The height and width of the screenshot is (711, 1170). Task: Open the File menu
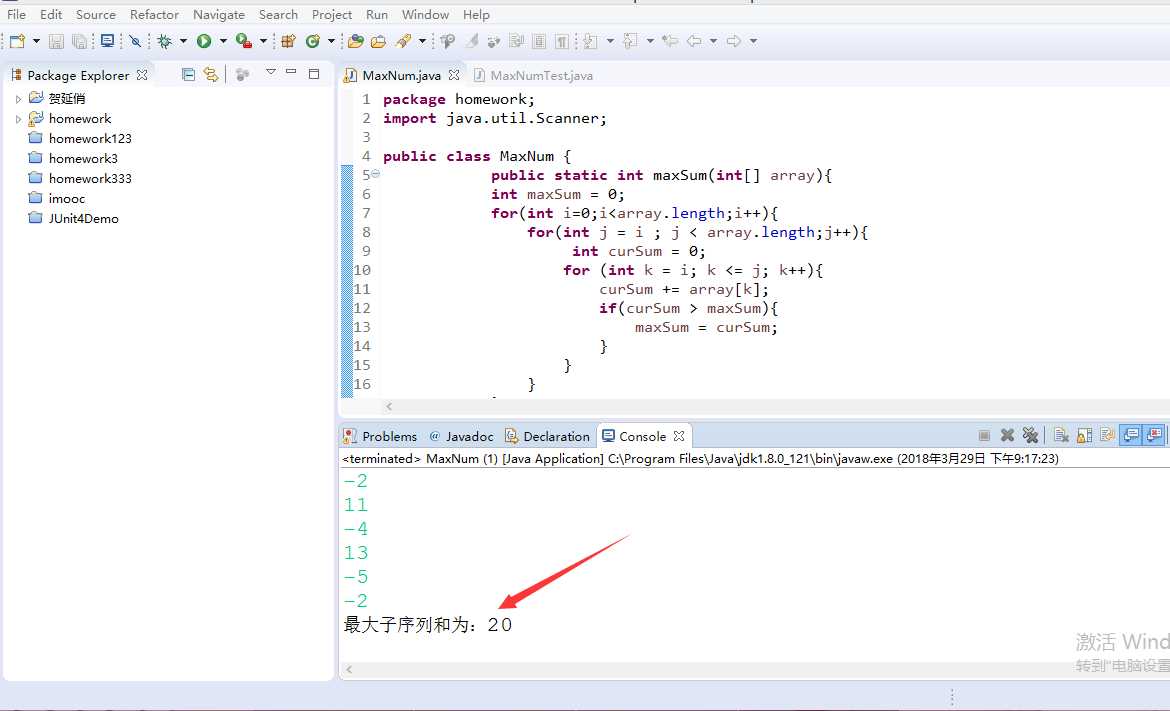click(x=16, y=14)
